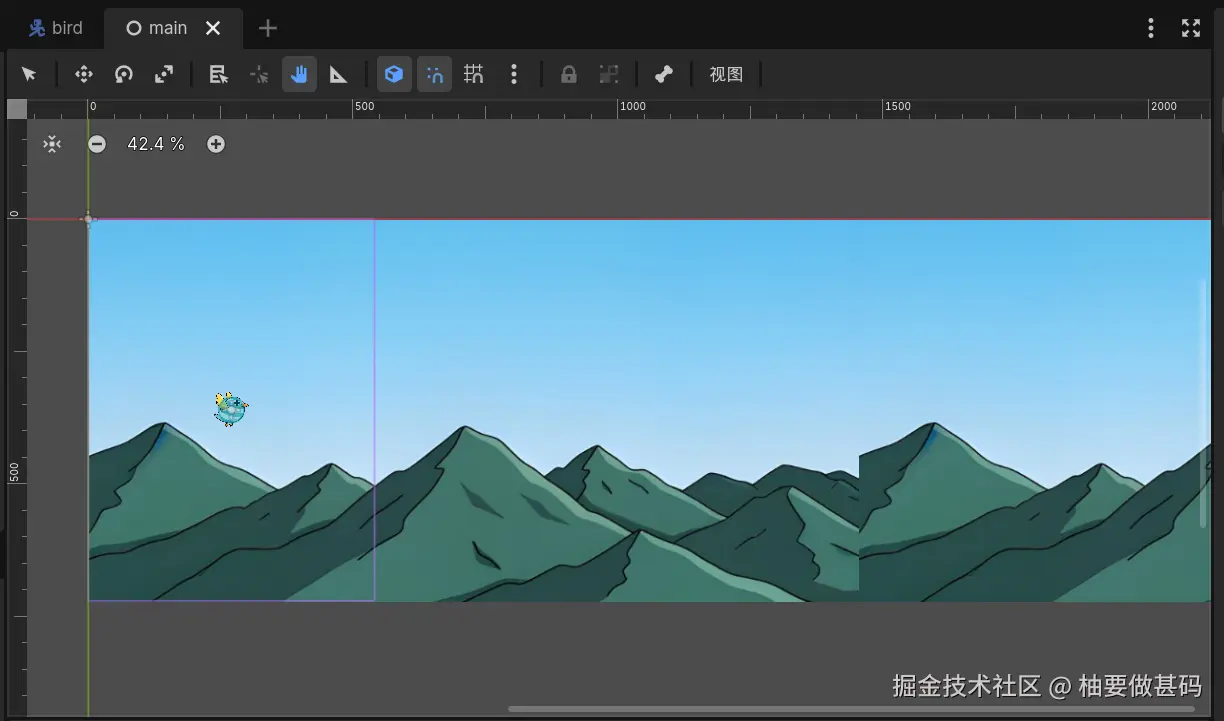The height and width of the screenshot is (721, 1224).
Task: Deactivate the Pan mode hand tool
Action: [x=299, y=74]
